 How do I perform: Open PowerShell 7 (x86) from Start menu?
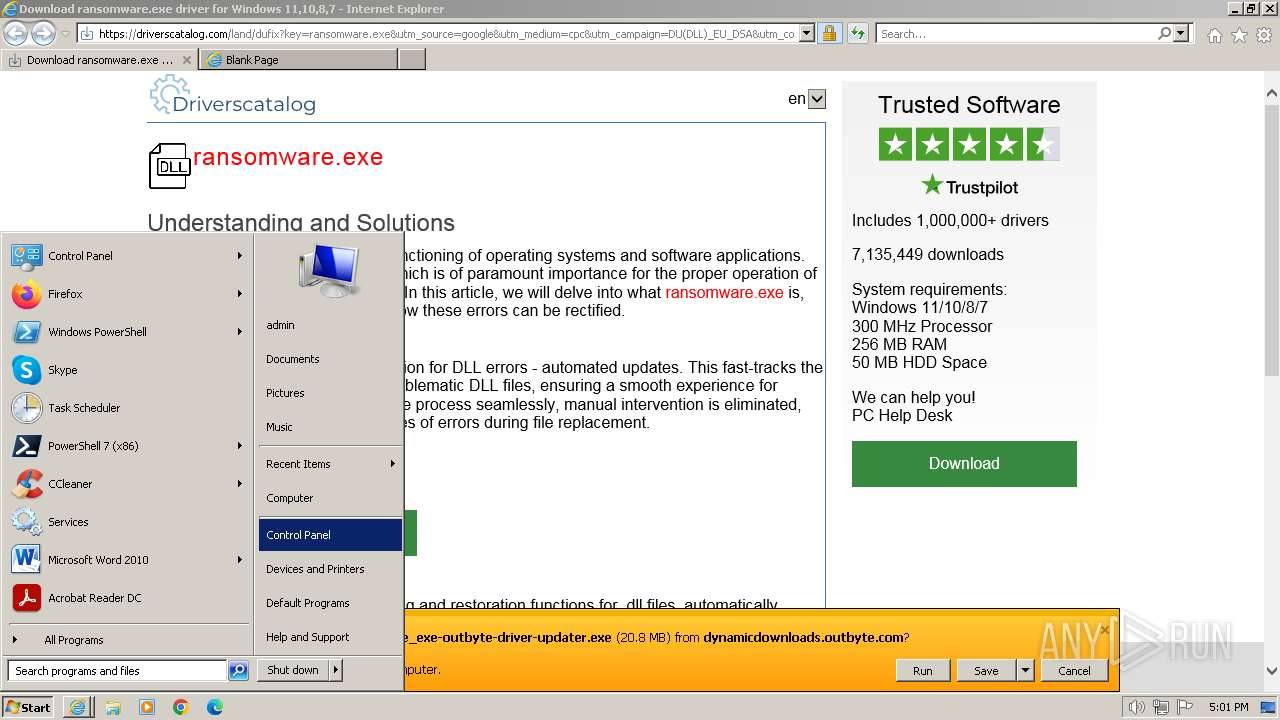[x=126, y=446]
